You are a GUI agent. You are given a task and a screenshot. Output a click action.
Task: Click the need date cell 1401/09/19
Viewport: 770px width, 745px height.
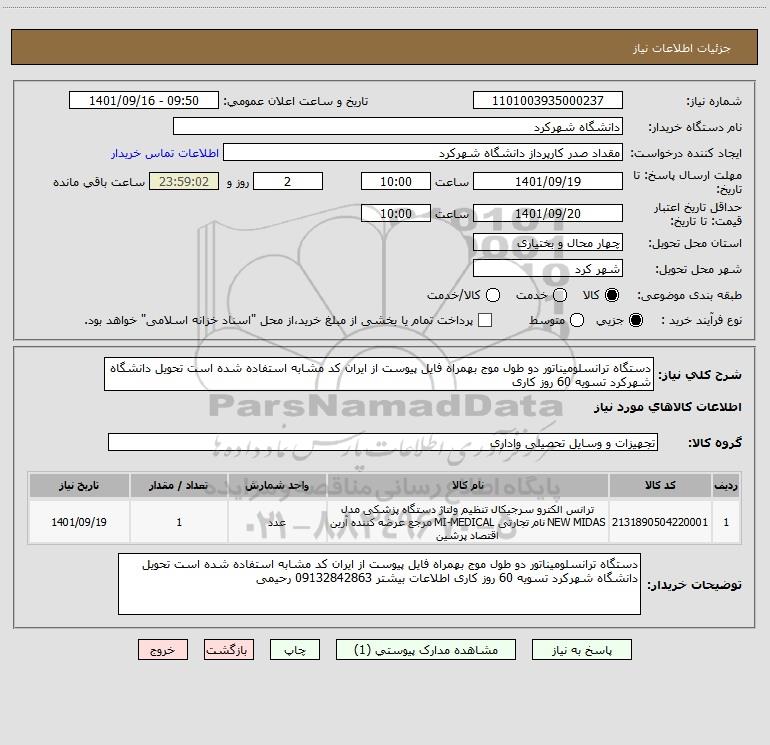[x=79, y=522]
